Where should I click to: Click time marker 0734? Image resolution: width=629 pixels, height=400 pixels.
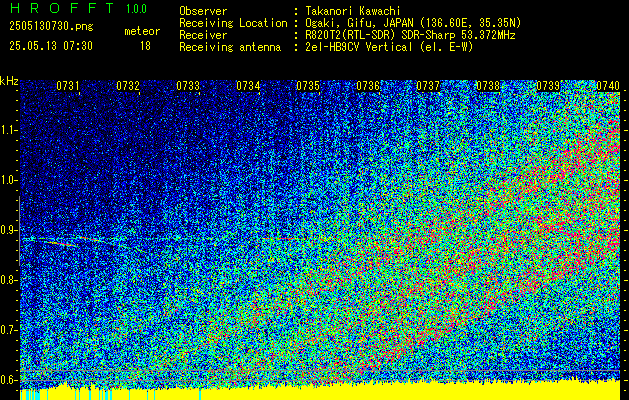pos(248,86)
